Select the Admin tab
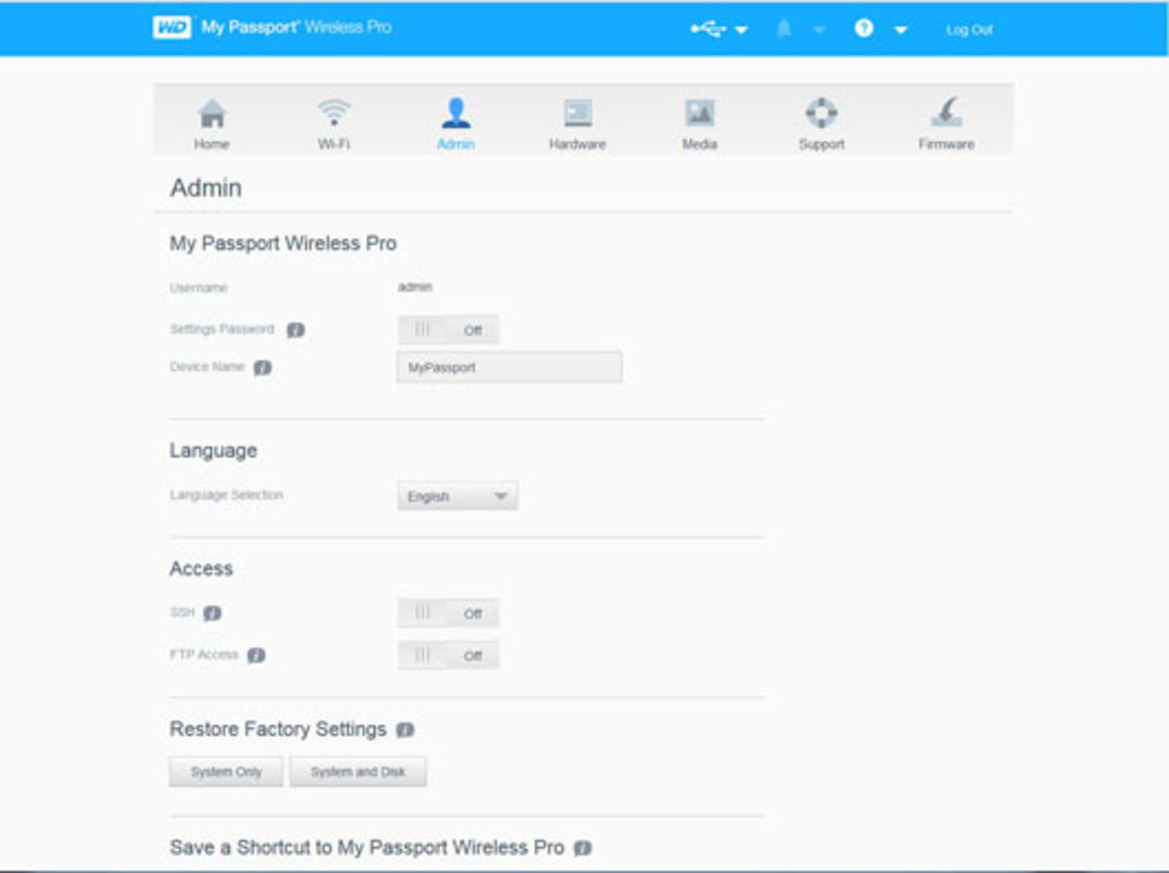Image resolution: width=1169 pixels, height=873 pixels. 456,124
